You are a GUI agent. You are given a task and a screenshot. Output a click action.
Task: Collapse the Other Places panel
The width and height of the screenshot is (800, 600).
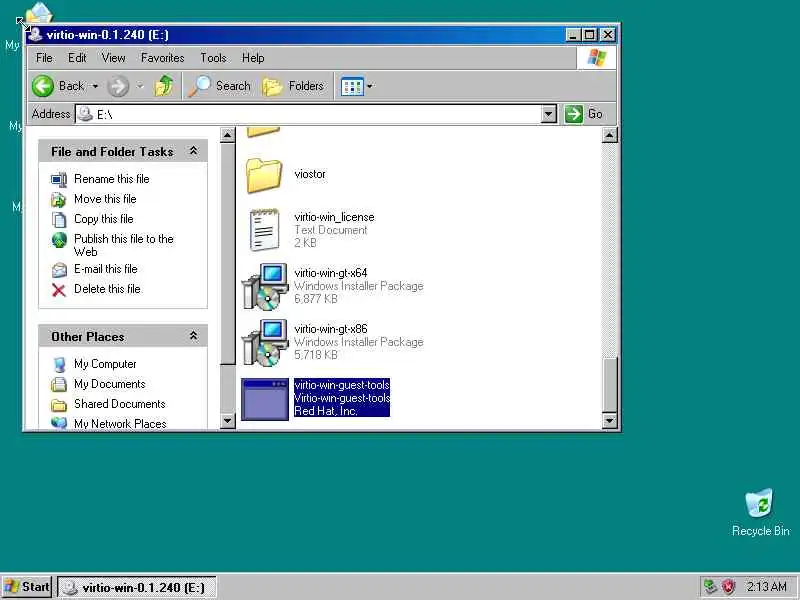(193, 336)
